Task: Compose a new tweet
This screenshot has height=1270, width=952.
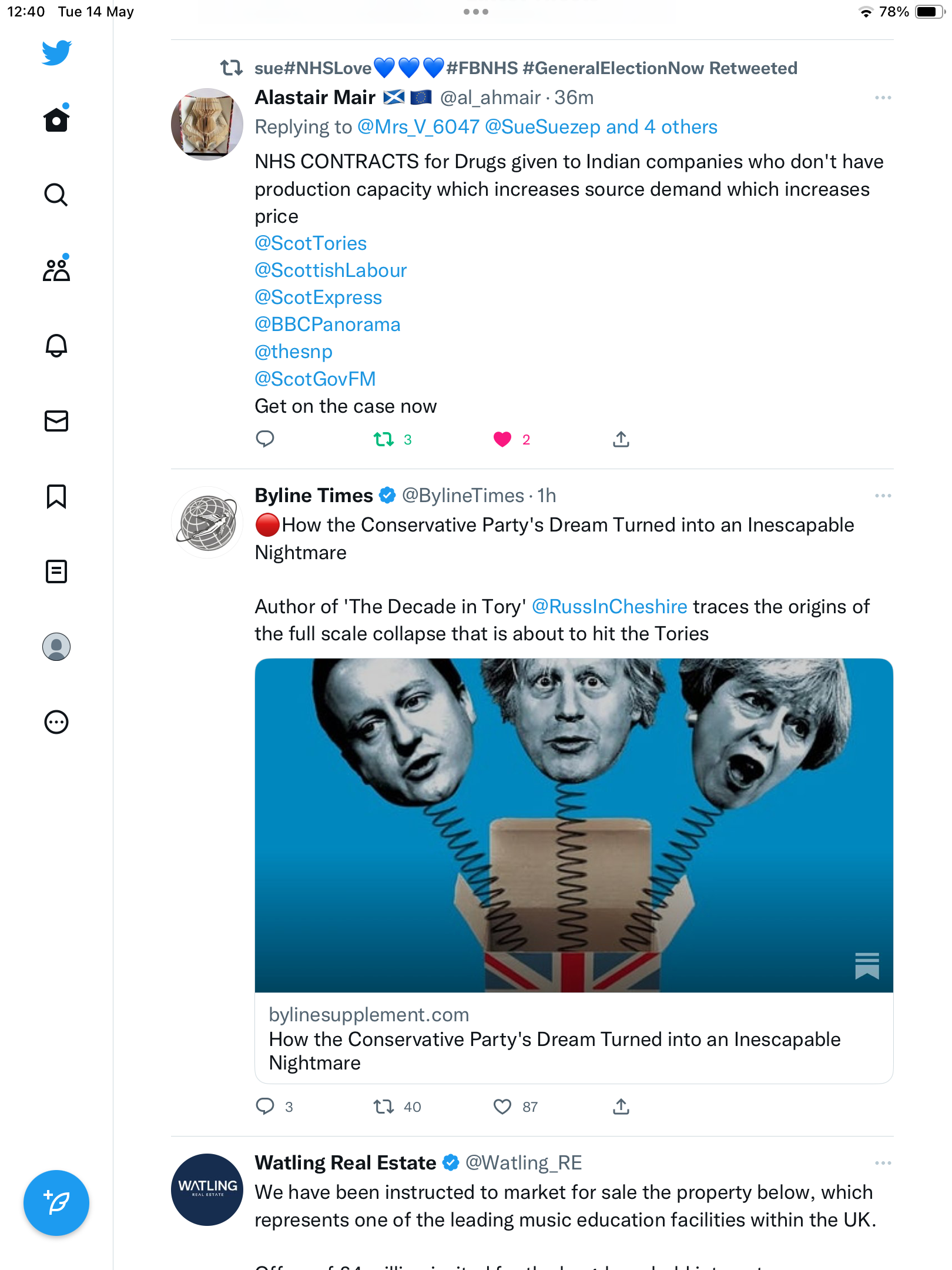Action: (56, 1203)
